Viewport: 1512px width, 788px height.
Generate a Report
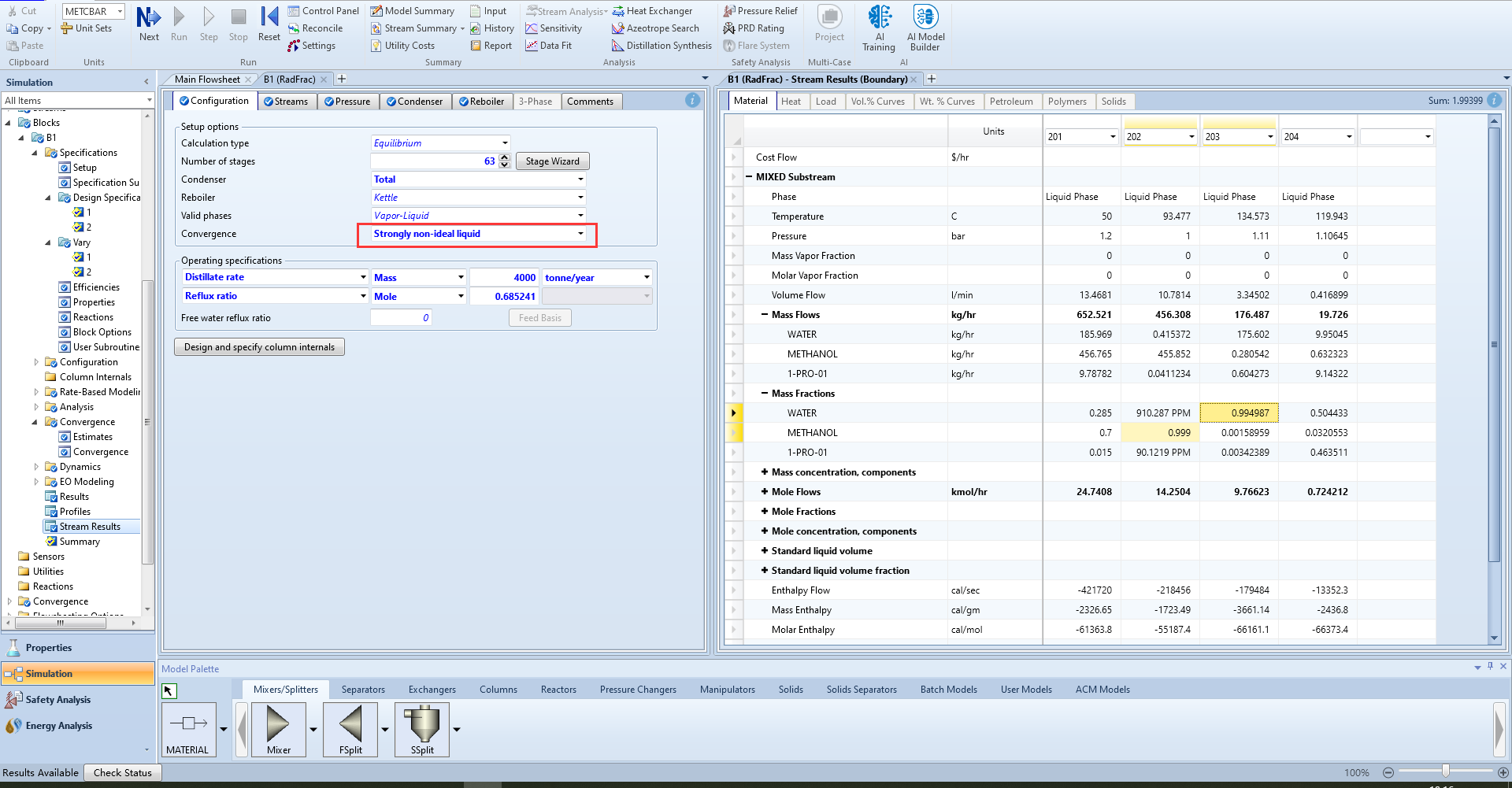491,46
